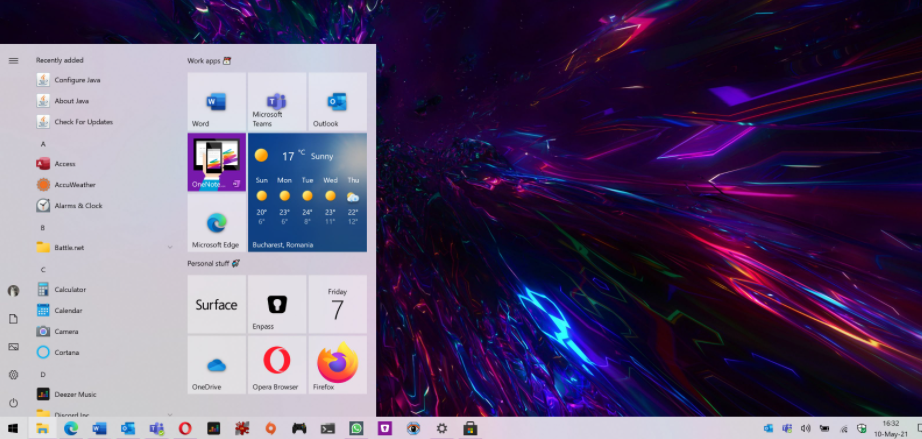Click the Recently added header
The width and height of the screenshot is (922, 439).
pos(59,60)
